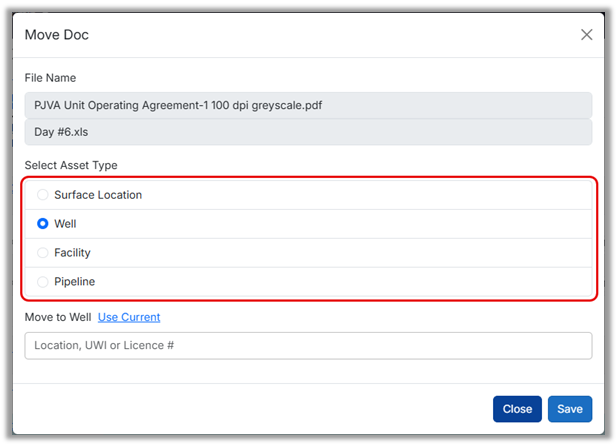Click the 'File Name' field label
616x448 pixels.
click(50, 78)
